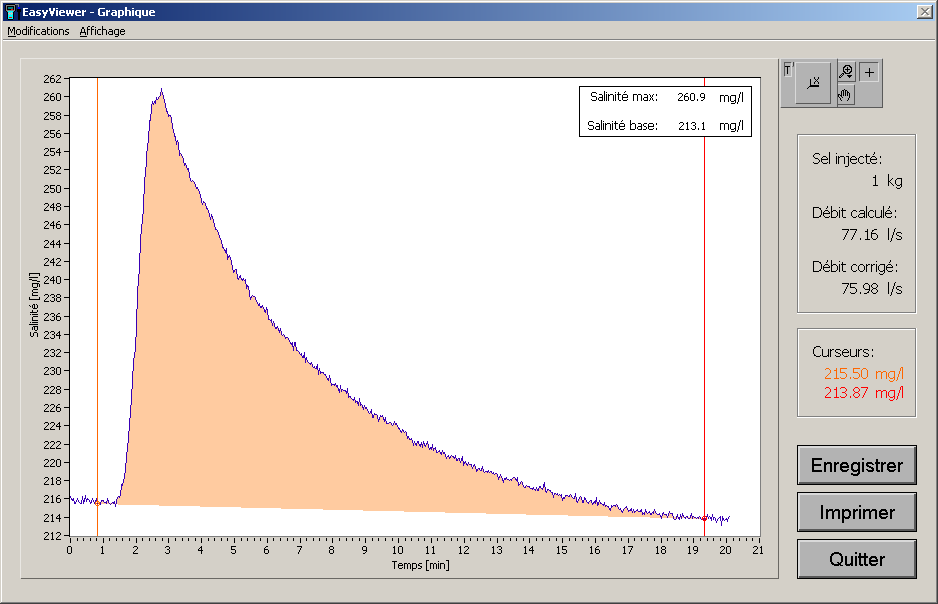
Task: Select the red cursor line on the graph
Action: point(703,300)
